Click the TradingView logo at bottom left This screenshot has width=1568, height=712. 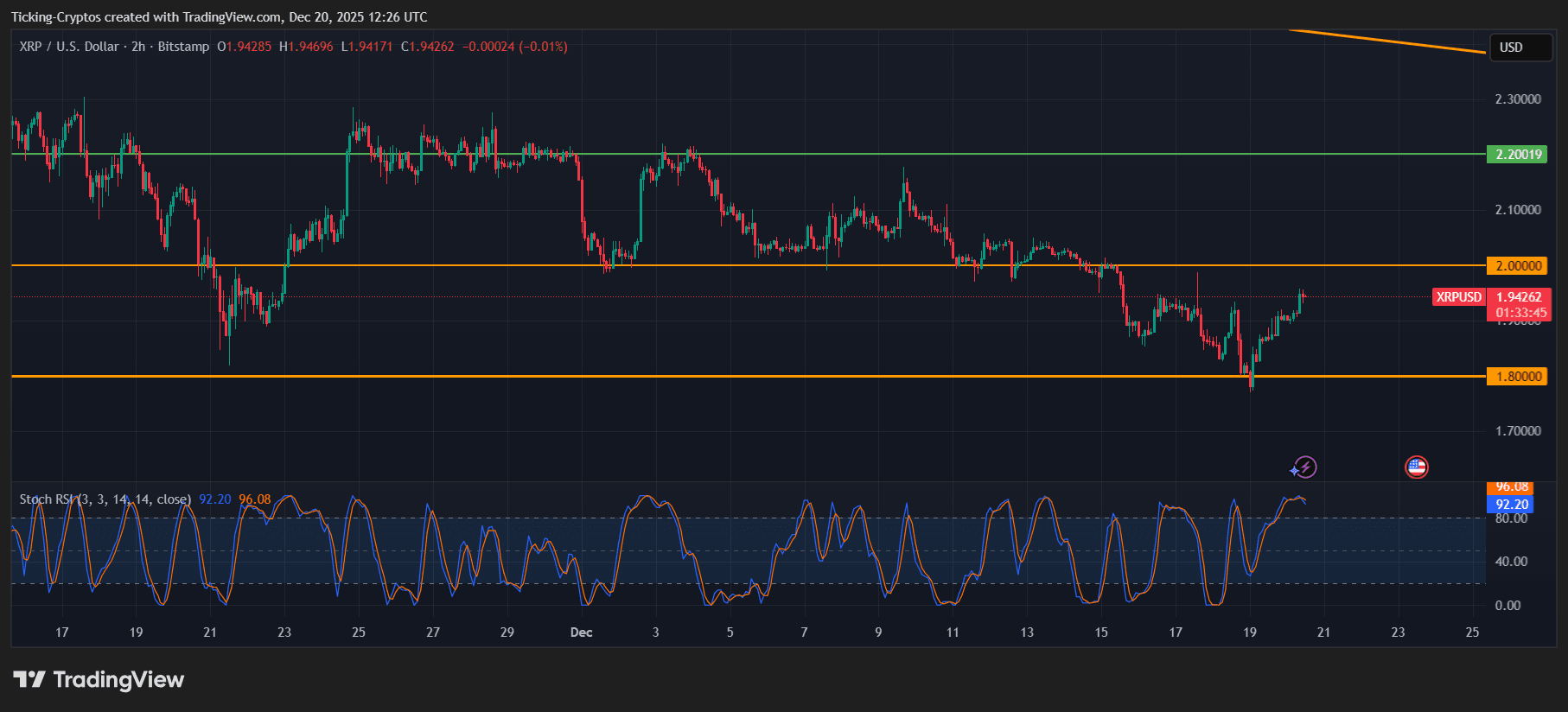pyautogui.click(x=99, y=680)
